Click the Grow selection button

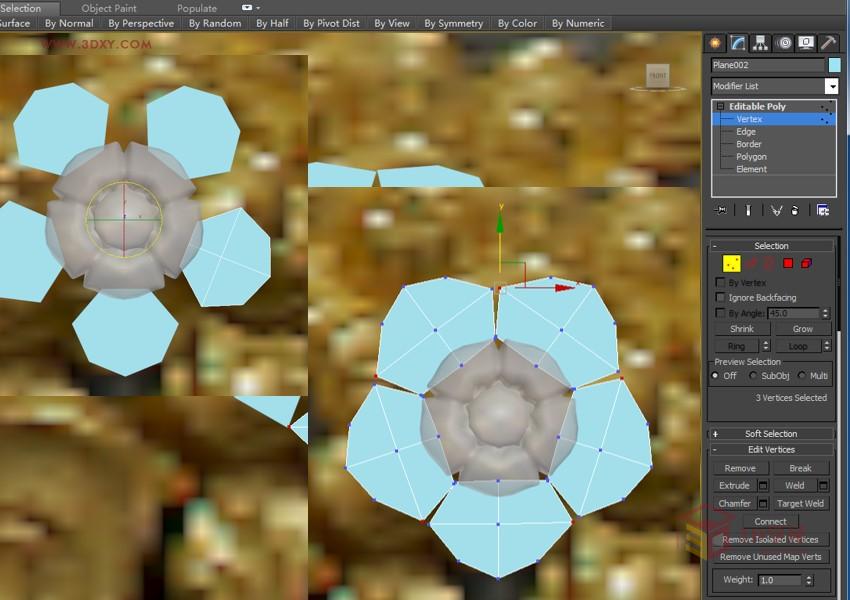coord(800,328)
